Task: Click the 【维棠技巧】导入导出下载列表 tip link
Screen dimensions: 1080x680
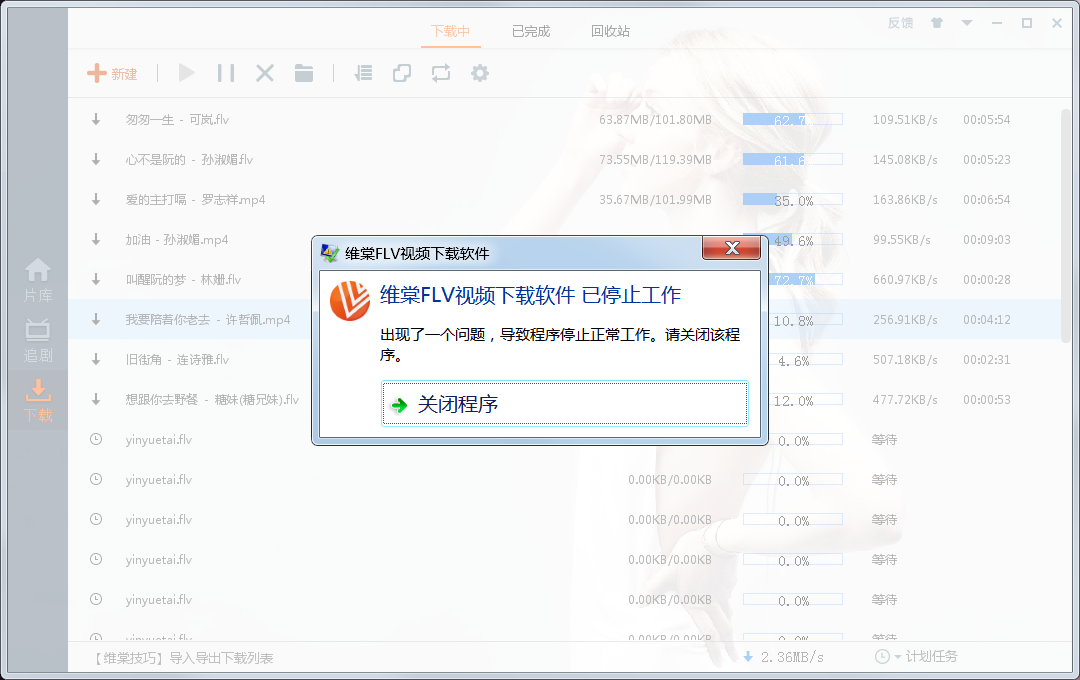Action: pos(183,658)
